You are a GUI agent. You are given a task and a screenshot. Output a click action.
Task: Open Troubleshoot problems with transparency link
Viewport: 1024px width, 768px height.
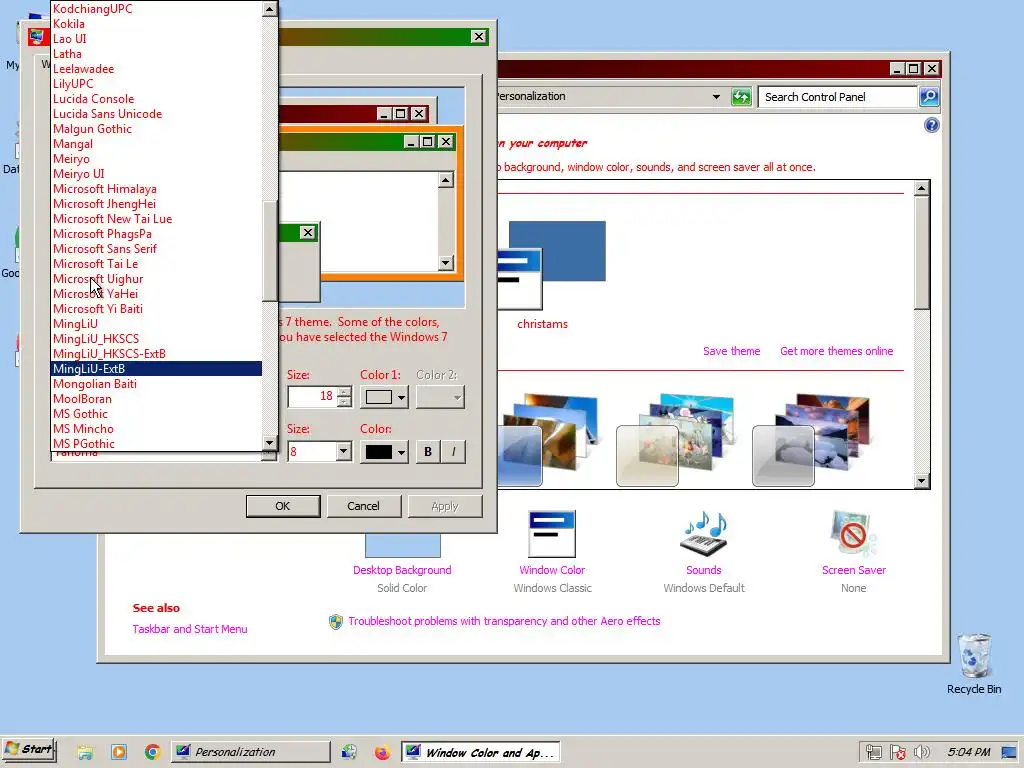504,621
